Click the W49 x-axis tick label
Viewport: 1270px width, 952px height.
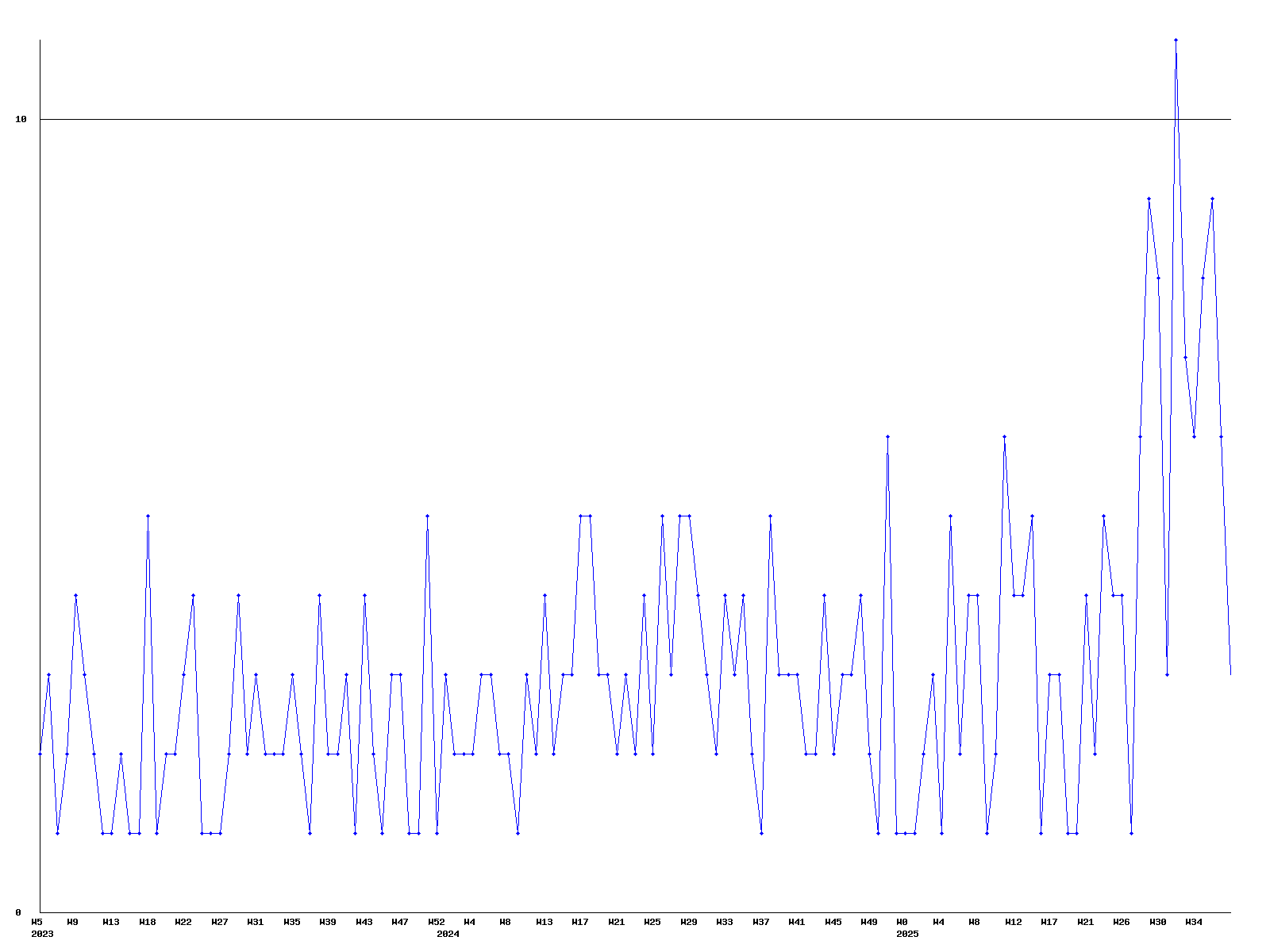pos(869,922)
